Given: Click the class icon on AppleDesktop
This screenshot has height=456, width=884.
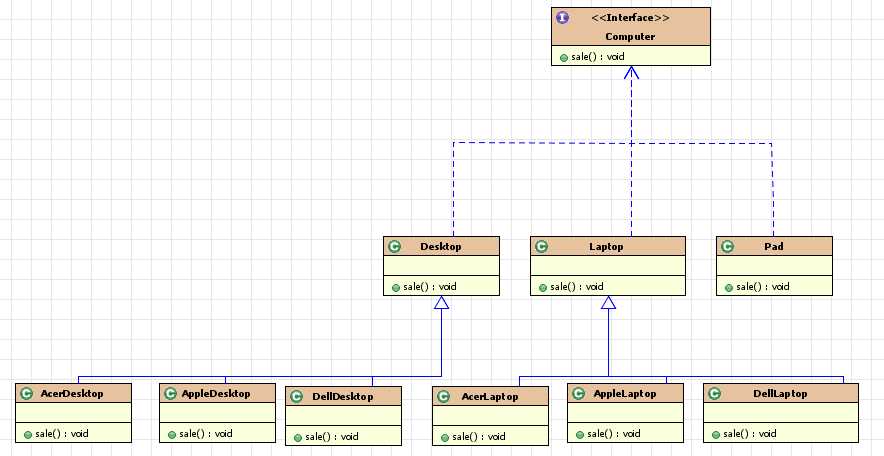Looking at the screenshot, I should pos(170,393).
